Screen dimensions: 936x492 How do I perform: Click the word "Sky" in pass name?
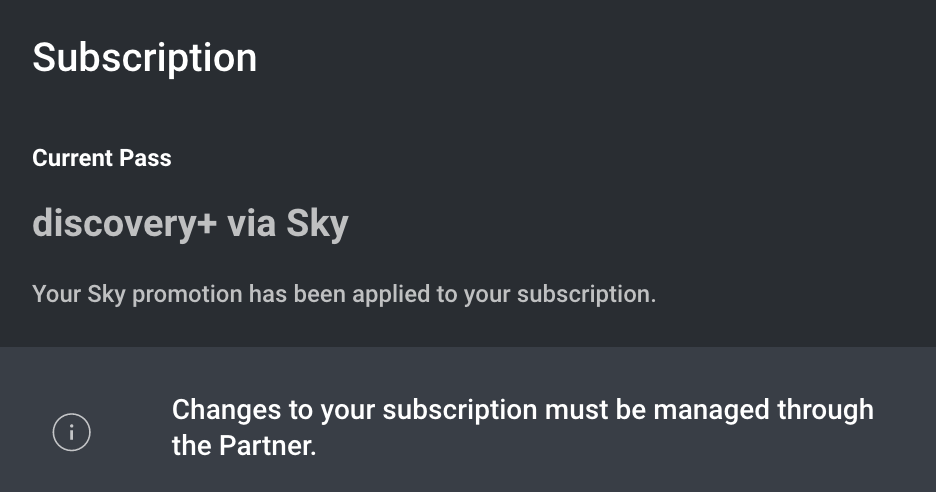coord(317,224)
